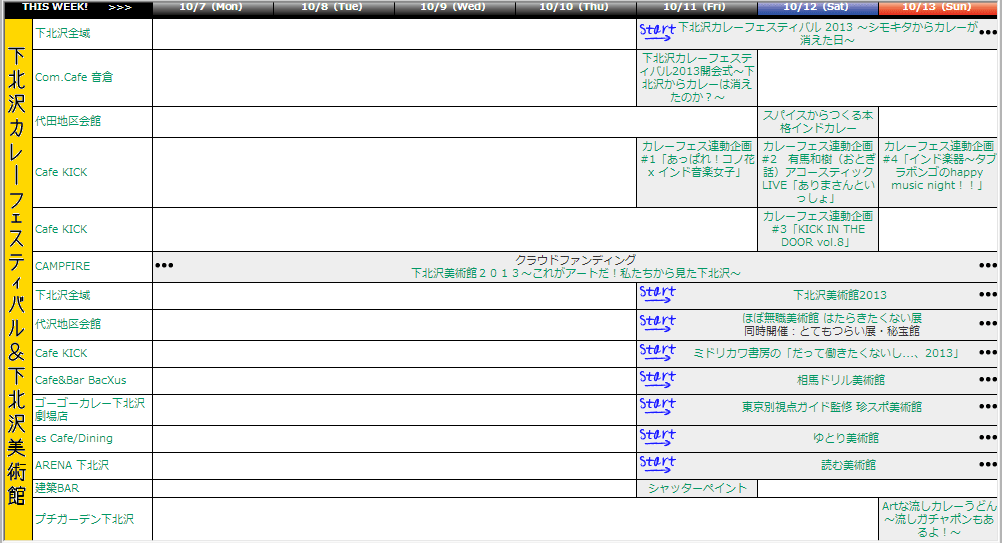Viewport: 1002px width, 543px height.
Task: Select the 10/12 (Sat) column header
Action: coord(816,7)
